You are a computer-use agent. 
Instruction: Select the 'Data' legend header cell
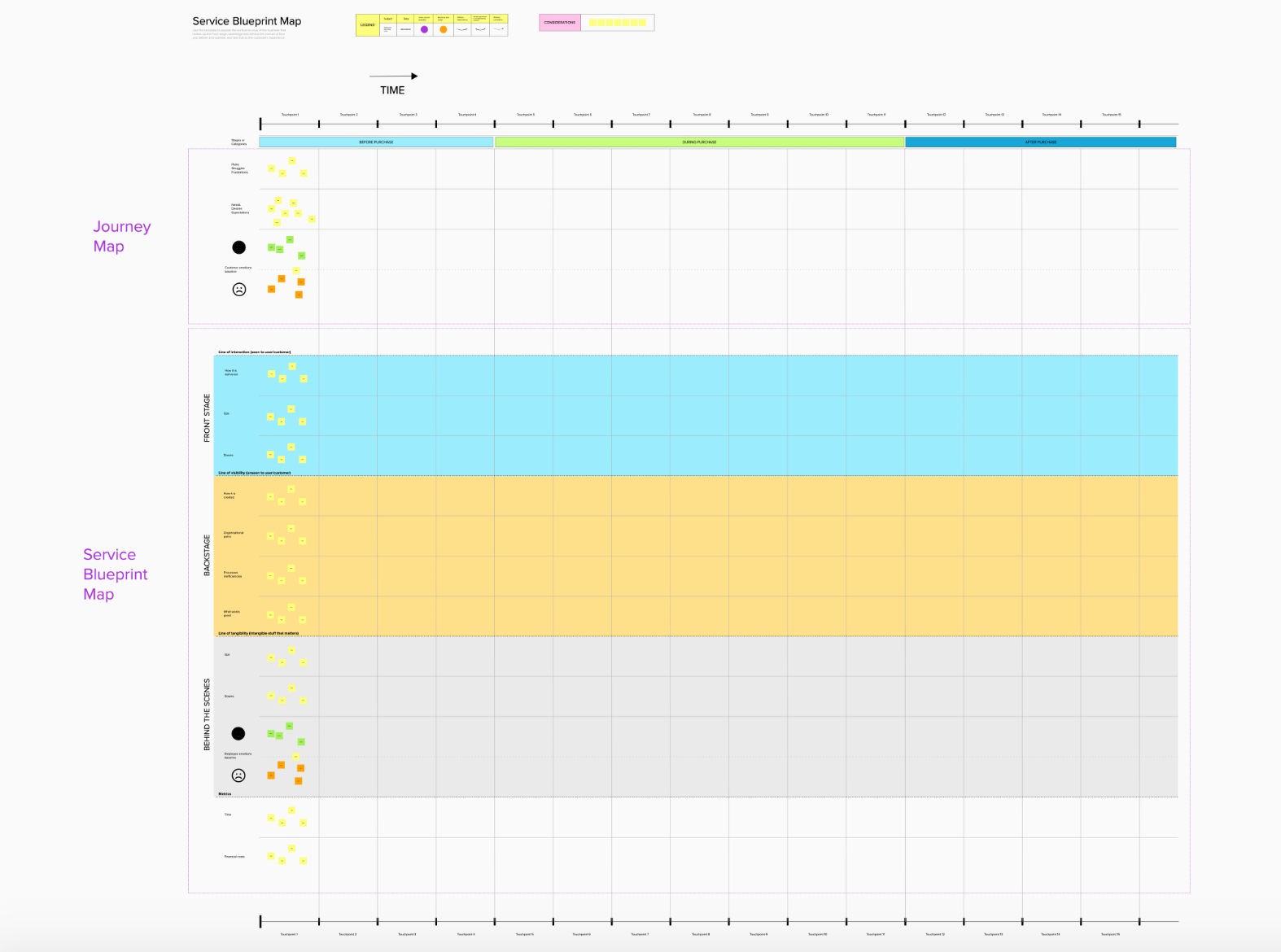click(x=406, y=19)
